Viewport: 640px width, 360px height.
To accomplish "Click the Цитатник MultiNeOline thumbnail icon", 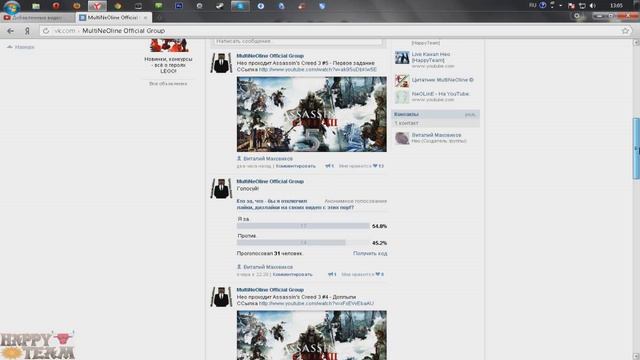I will point(402,81).
